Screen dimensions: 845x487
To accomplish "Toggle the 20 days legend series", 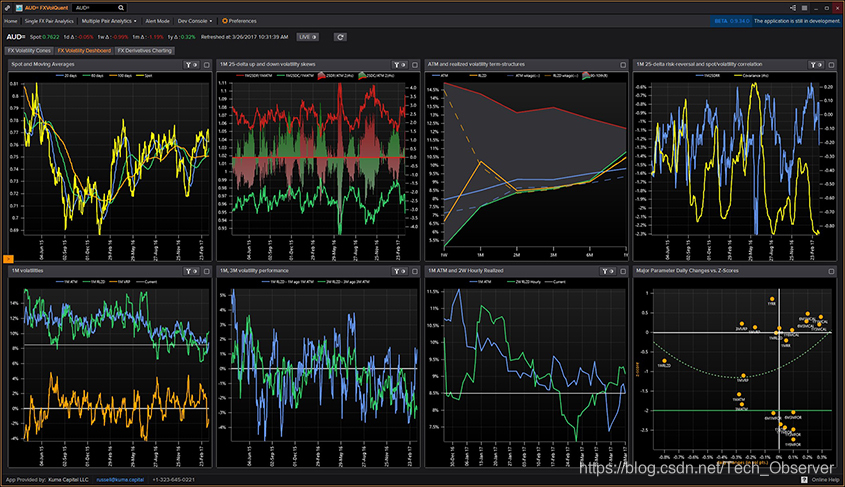I will point(66,76).
